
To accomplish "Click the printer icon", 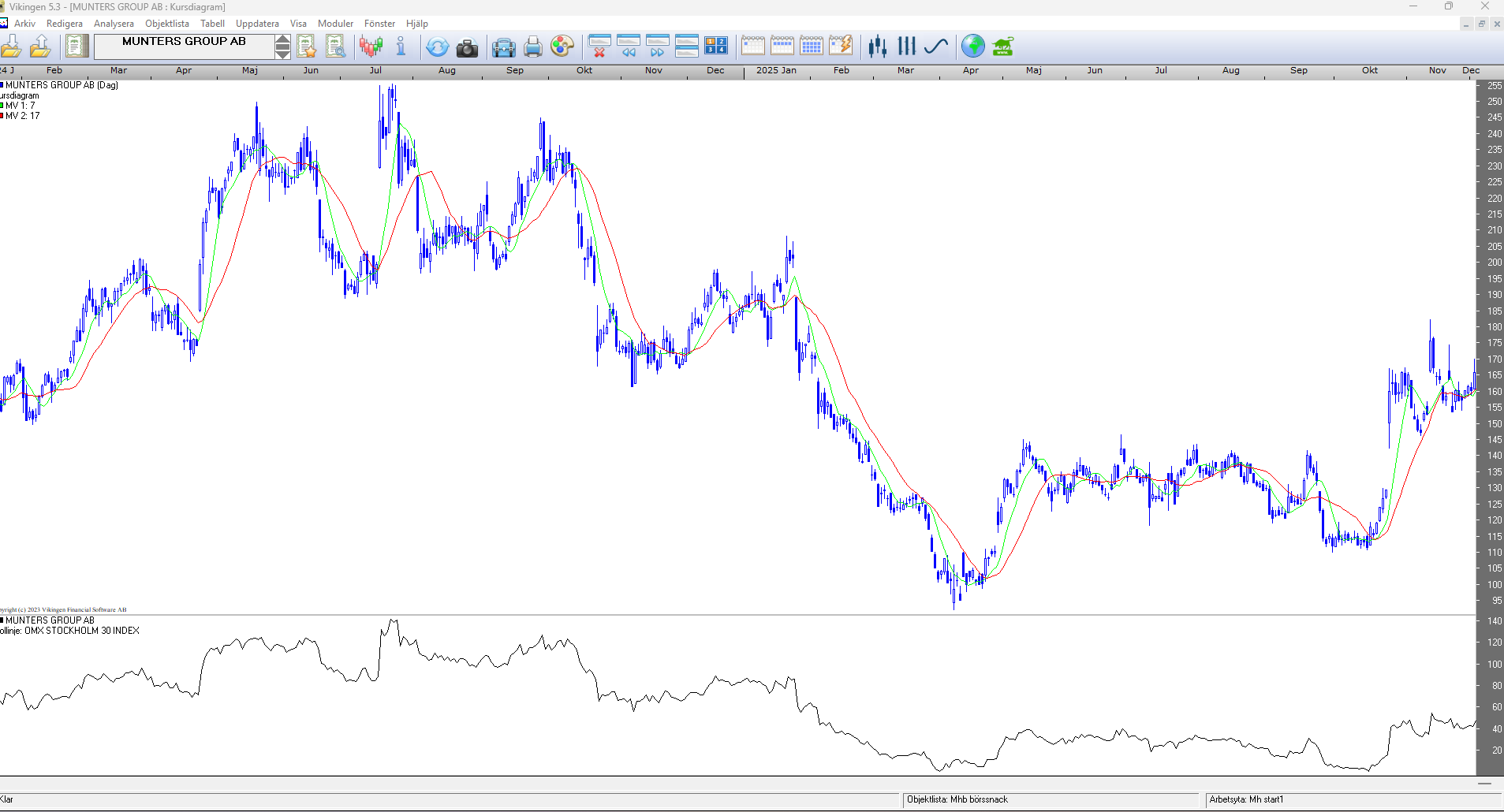I will coord(533,47).
